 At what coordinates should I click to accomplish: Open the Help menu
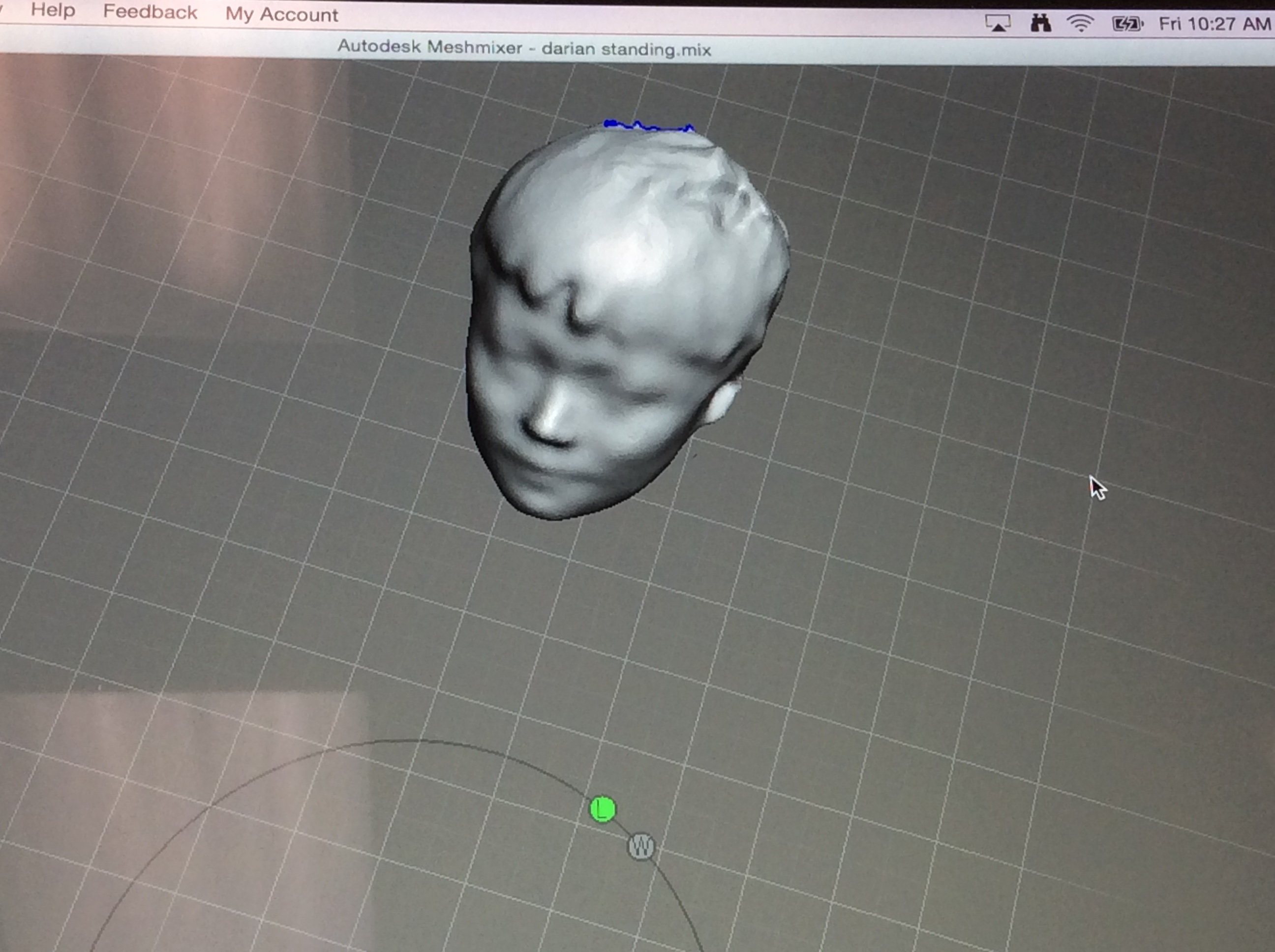pos(53,10)
